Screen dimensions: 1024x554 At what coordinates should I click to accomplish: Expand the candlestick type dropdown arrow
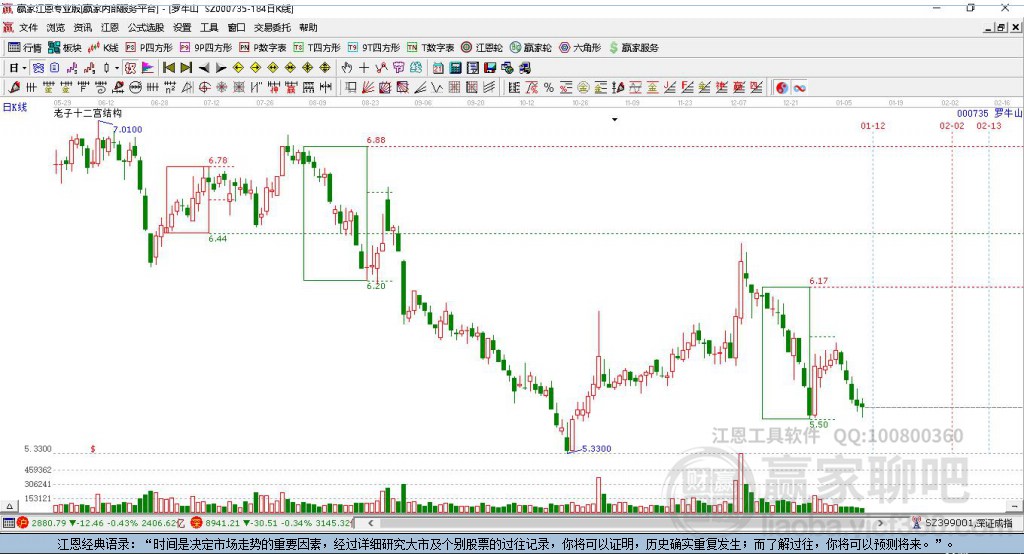coord(117,68)
